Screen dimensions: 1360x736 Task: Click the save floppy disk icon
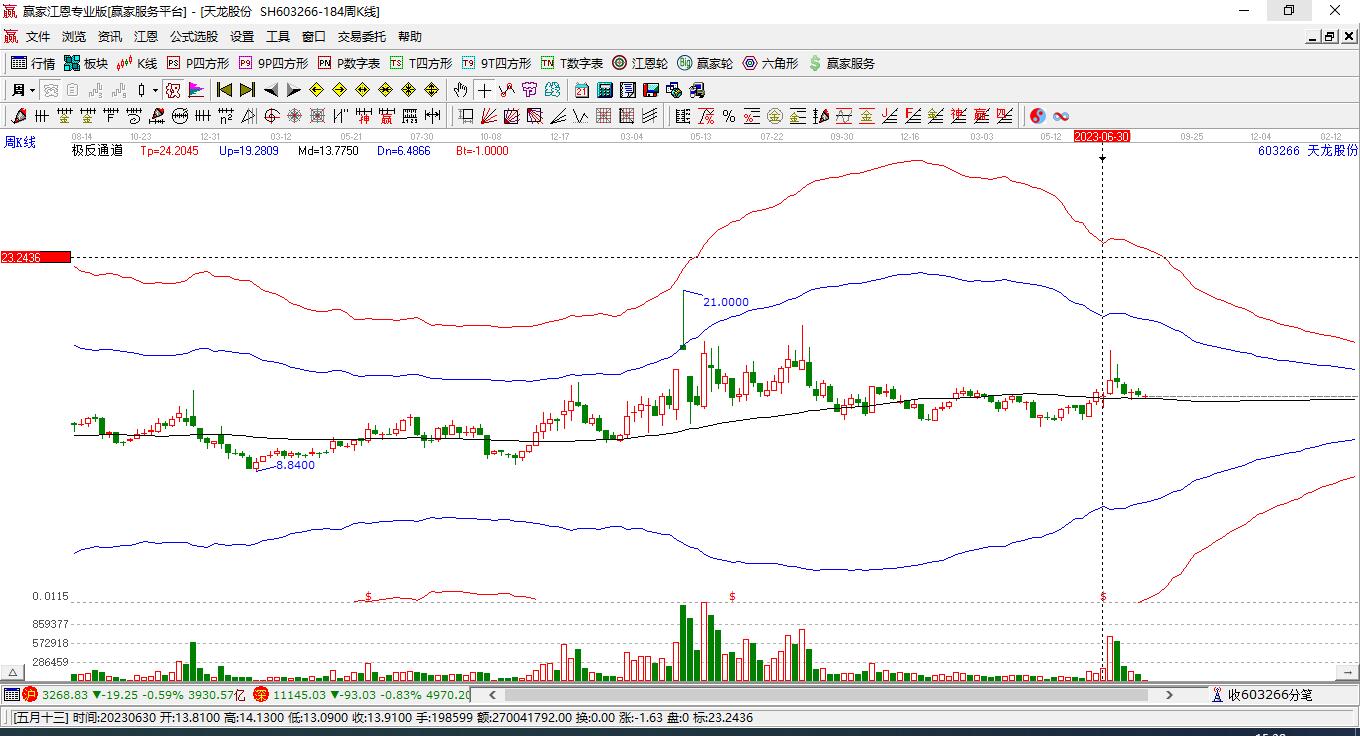pos(650,90)
